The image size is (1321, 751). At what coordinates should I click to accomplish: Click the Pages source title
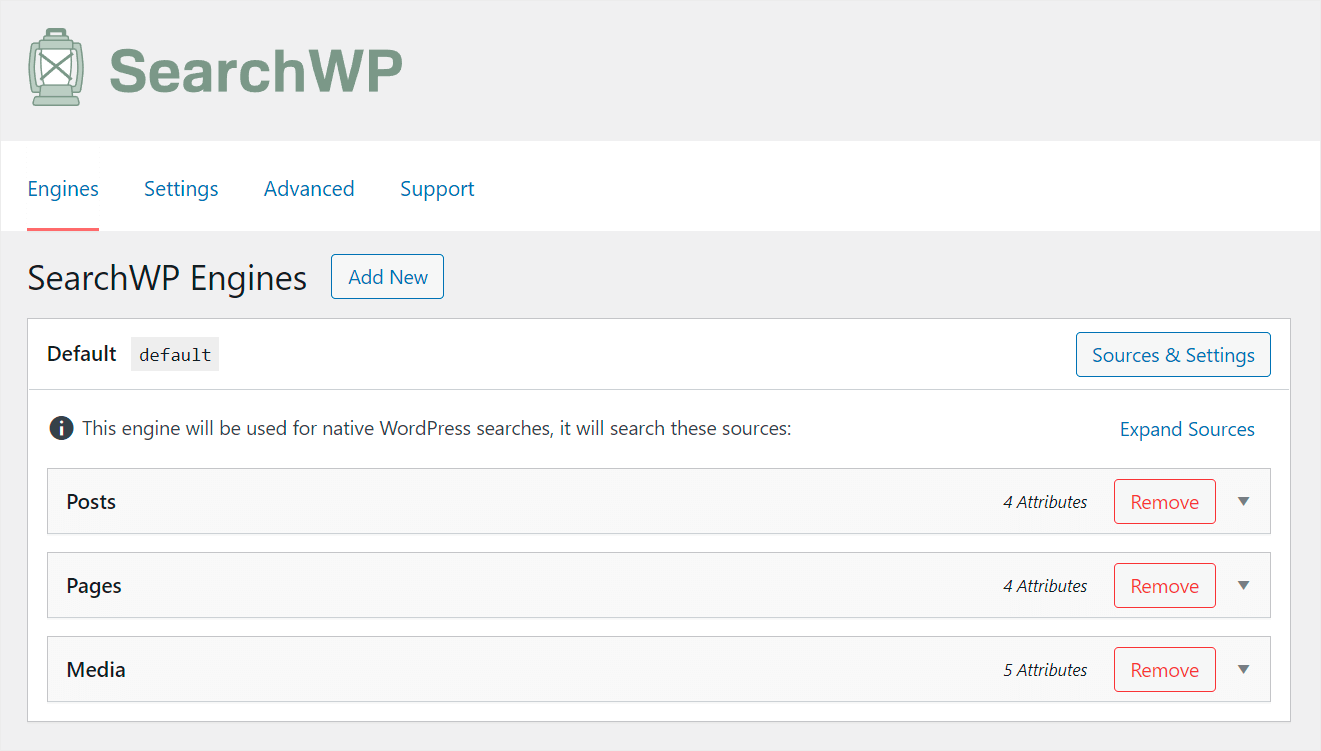point(94,586)
